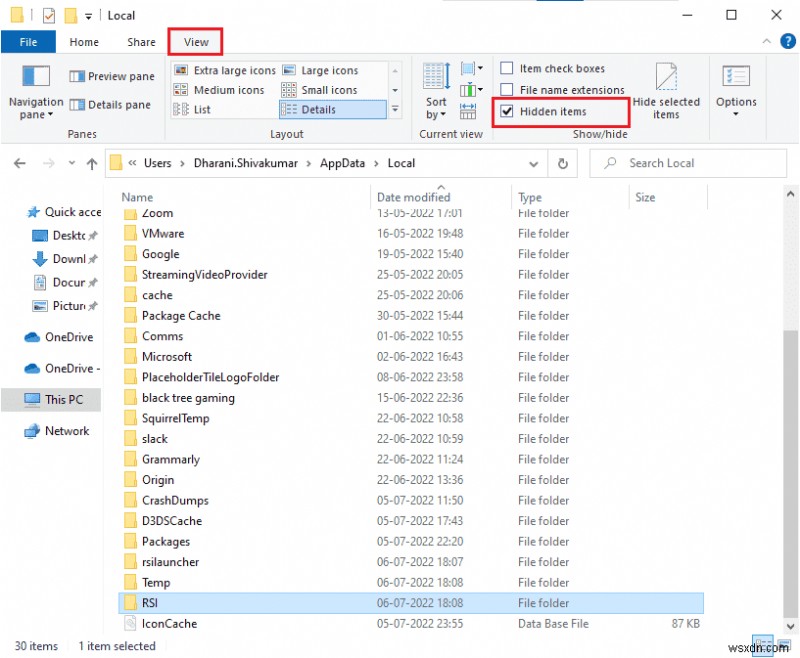Click the Quick access toolbar properties icon
The image size is (800, 658).
pos(48,16)
